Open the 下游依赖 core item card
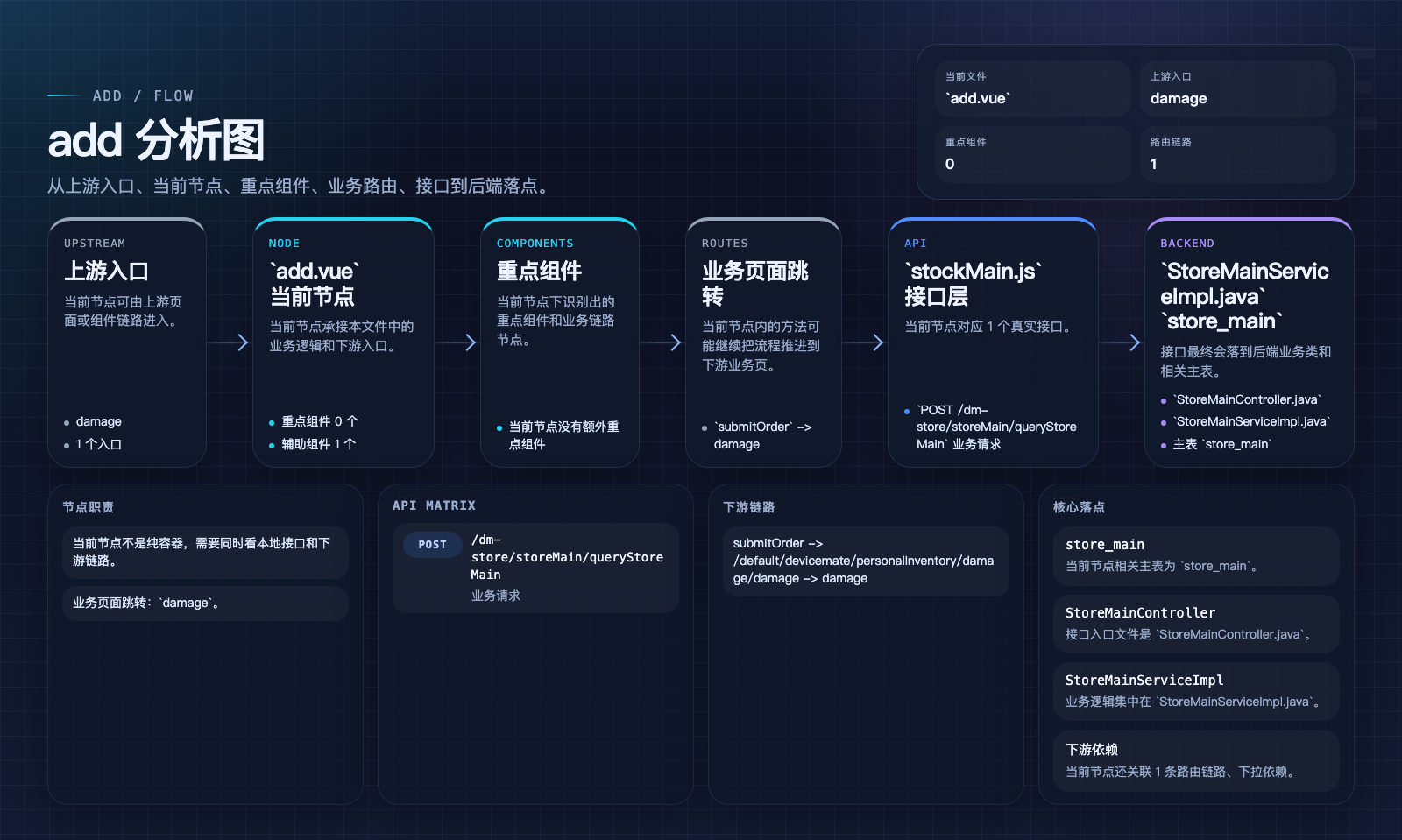Viewport: 1402px width, 840px height. 1196,760
